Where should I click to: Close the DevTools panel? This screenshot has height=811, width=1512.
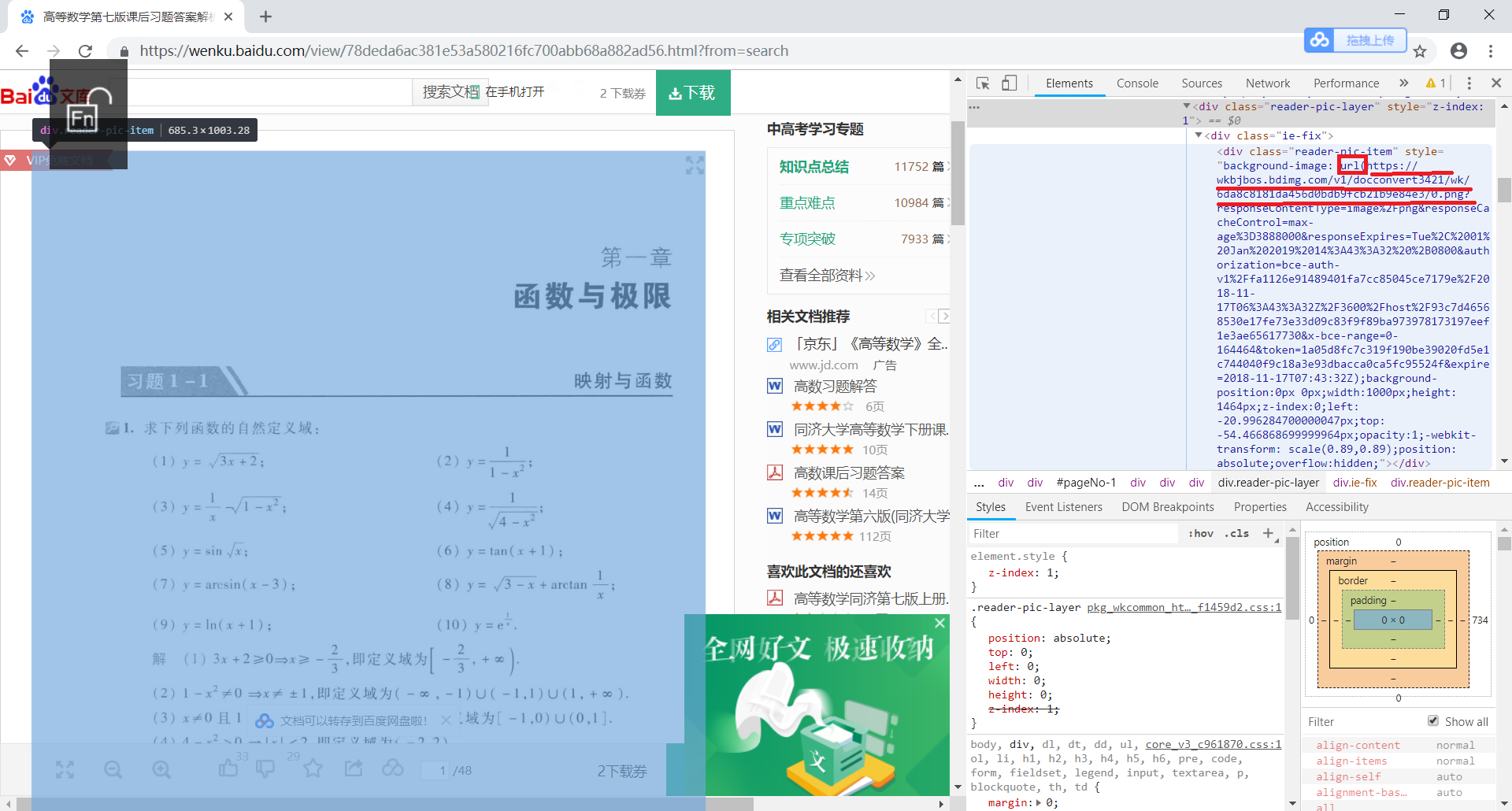(x=1496, y=83)
